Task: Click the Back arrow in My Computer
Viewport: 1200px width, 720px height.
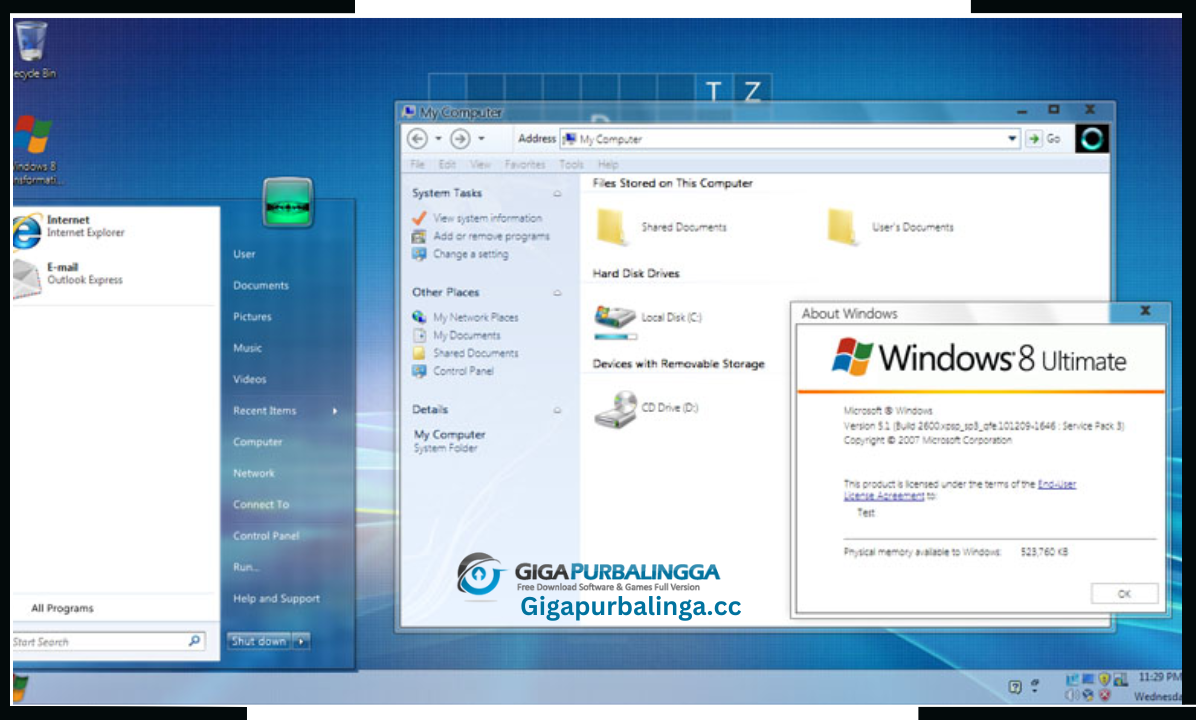Action: tap(418, 139)
